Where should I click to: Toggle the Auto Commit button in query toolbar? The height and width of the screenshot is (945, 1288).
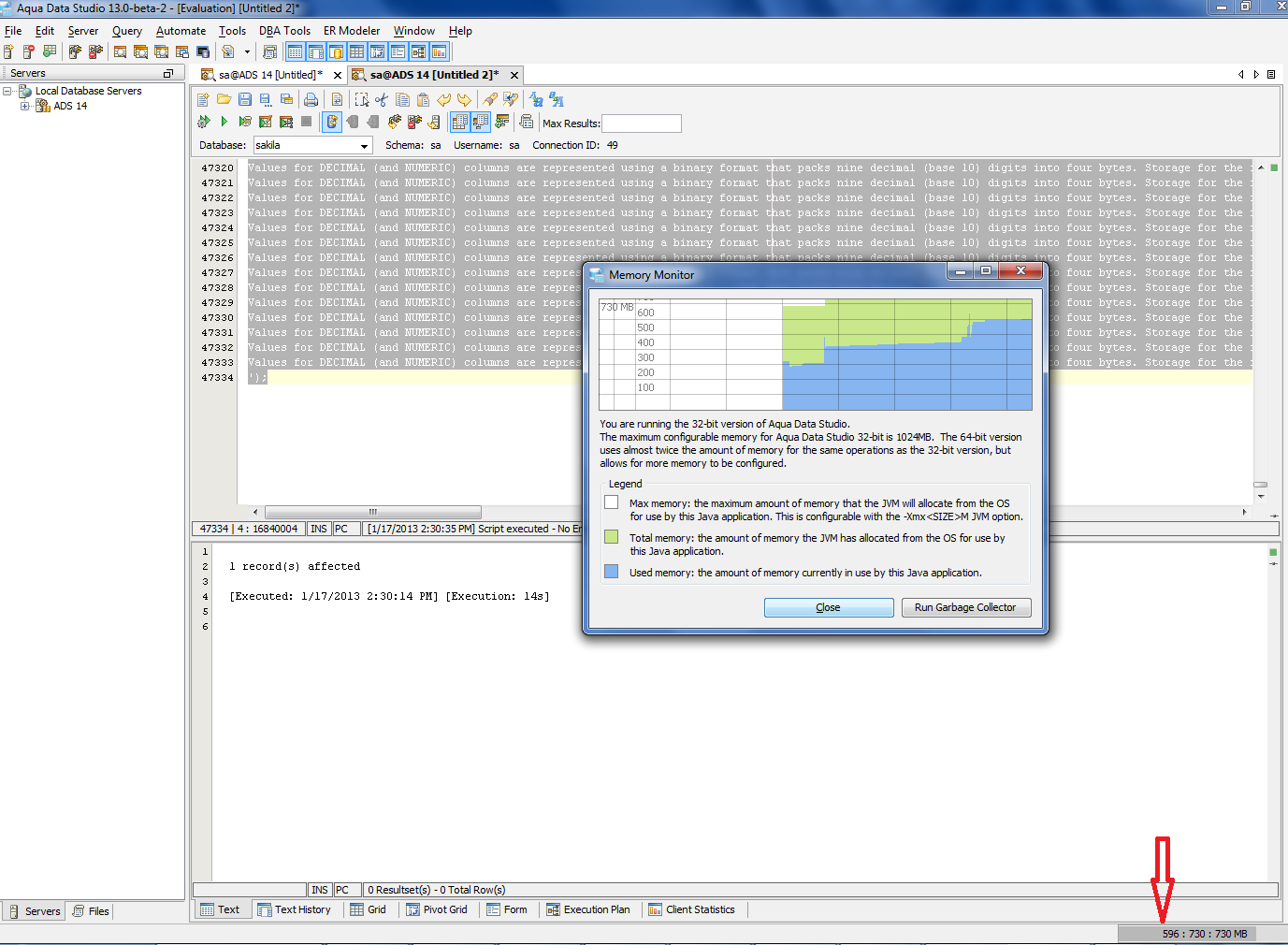click(332, 122)
